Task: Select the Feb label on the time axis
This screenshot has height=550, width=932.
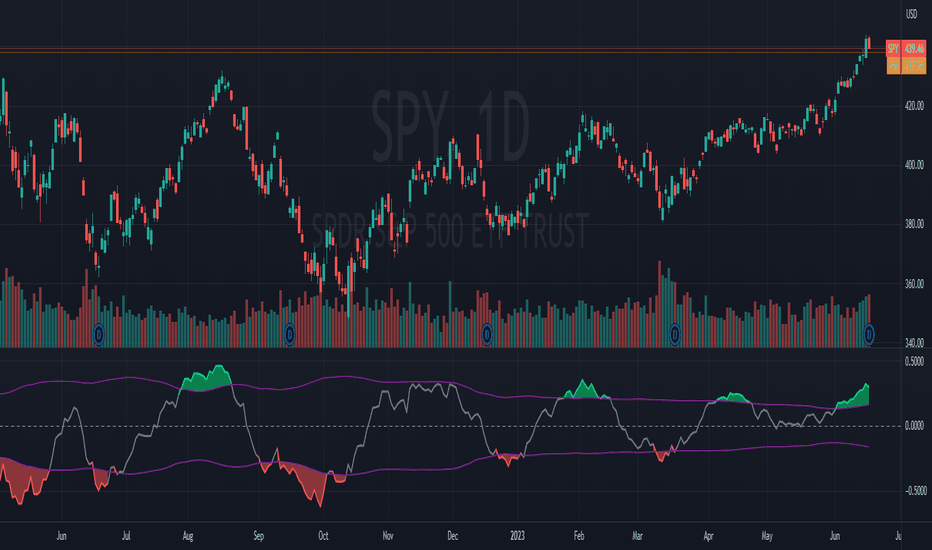Action: [579, 536]
